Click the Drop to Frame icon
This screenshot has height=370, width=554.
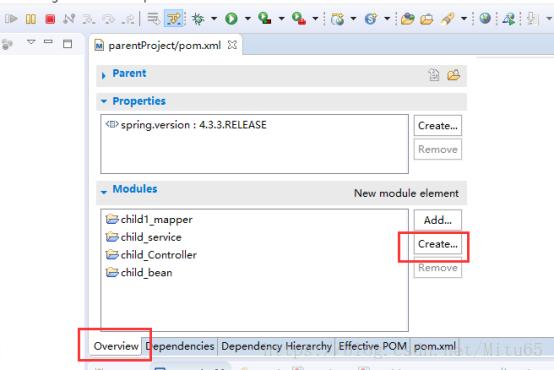pos(154,18)
